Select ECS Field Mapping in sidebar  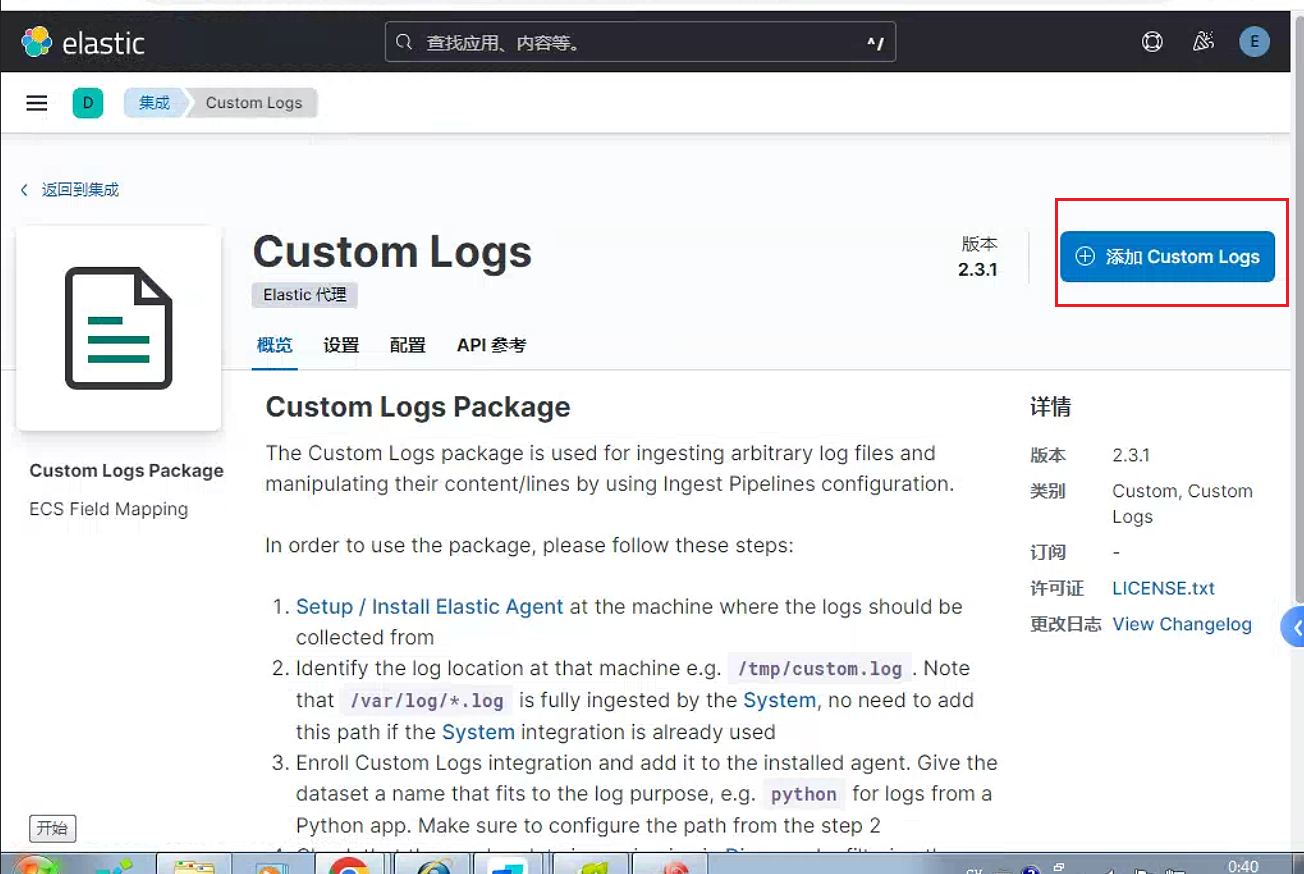(109, 509)
